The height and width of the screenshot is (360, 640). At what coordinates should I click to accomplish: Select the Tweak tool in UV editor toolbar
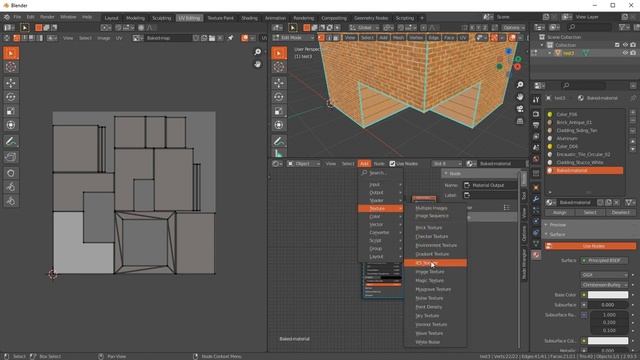click(x=11, y=53)
